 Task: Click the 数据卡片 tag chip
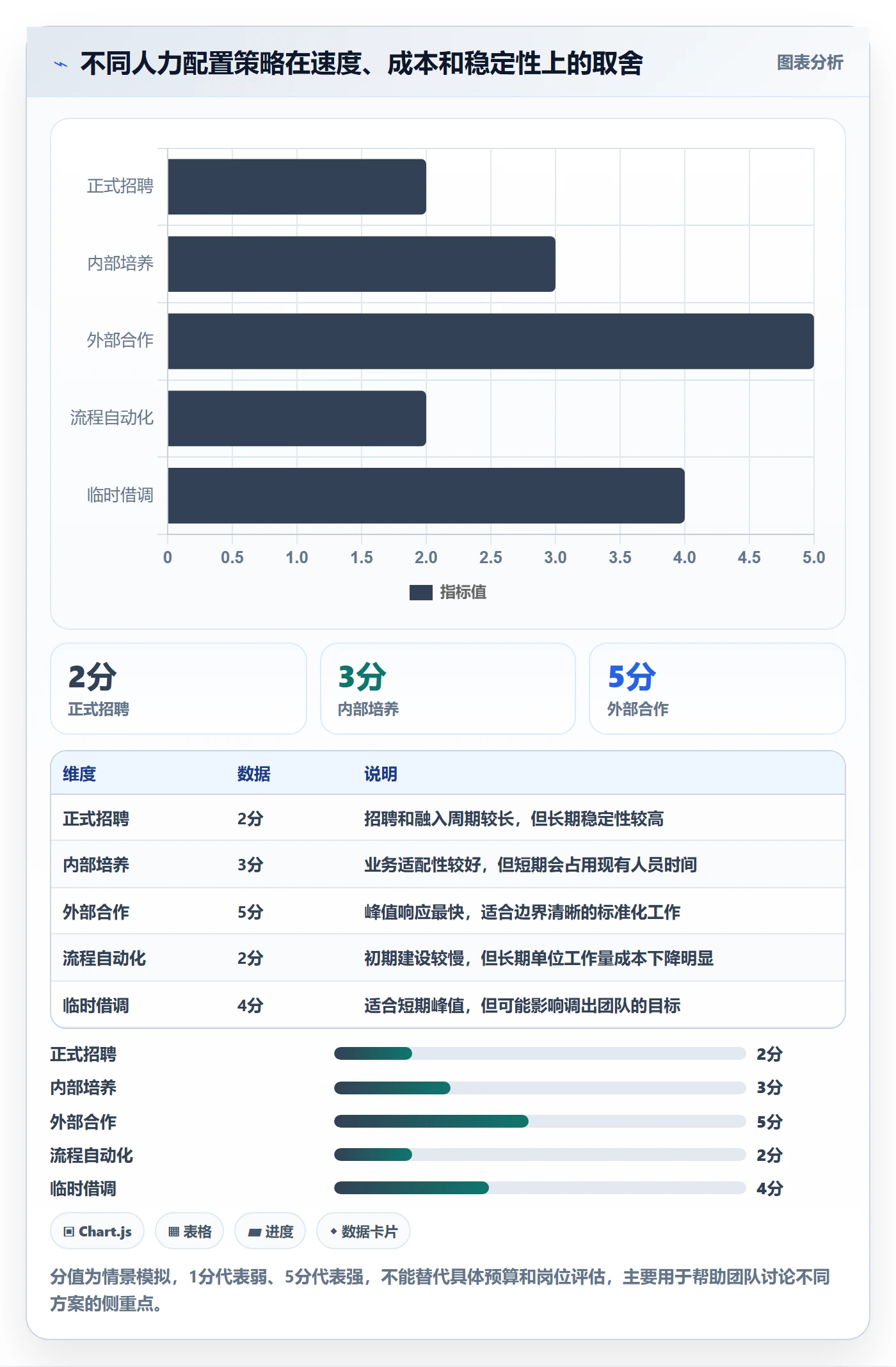364,1231
